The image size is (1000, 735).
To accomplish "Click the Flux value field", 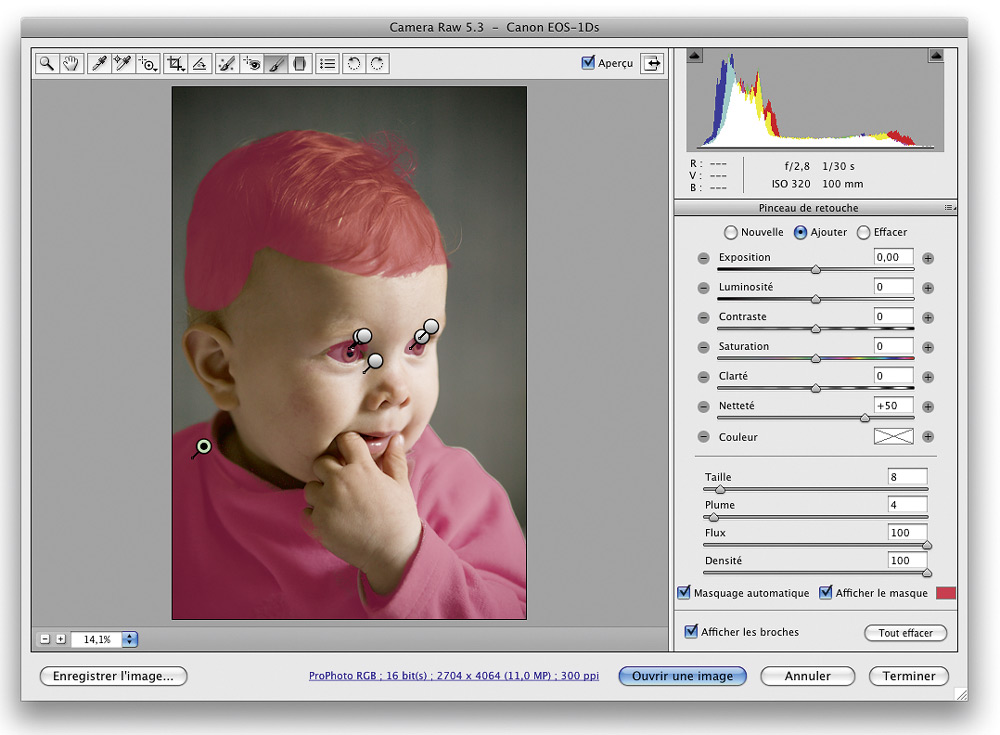I will pyautogui.click(x=908, y=533).
